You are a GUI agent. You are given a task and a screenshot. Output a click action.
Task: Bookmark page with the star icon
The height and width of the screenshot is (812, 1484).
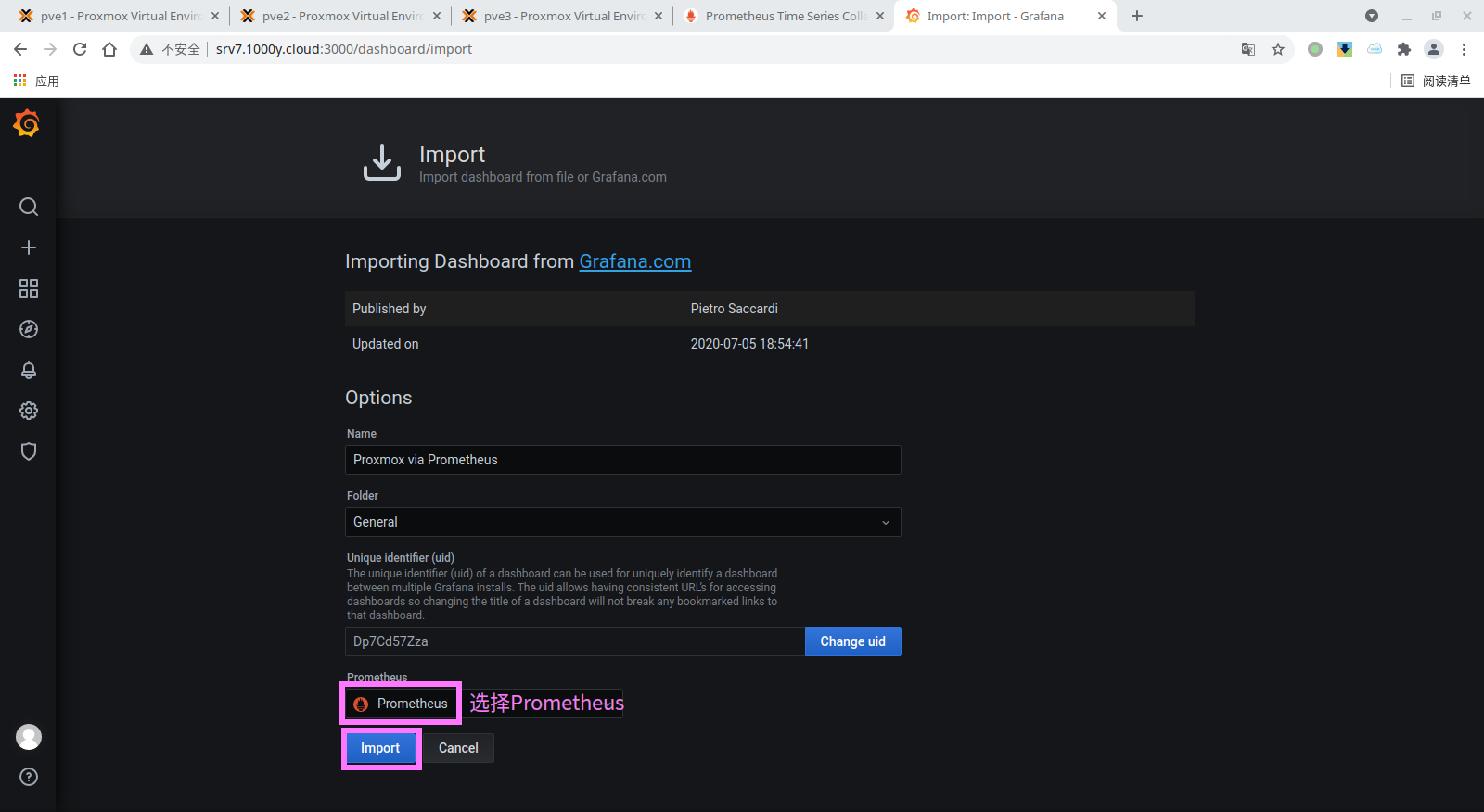point(1278,49)
